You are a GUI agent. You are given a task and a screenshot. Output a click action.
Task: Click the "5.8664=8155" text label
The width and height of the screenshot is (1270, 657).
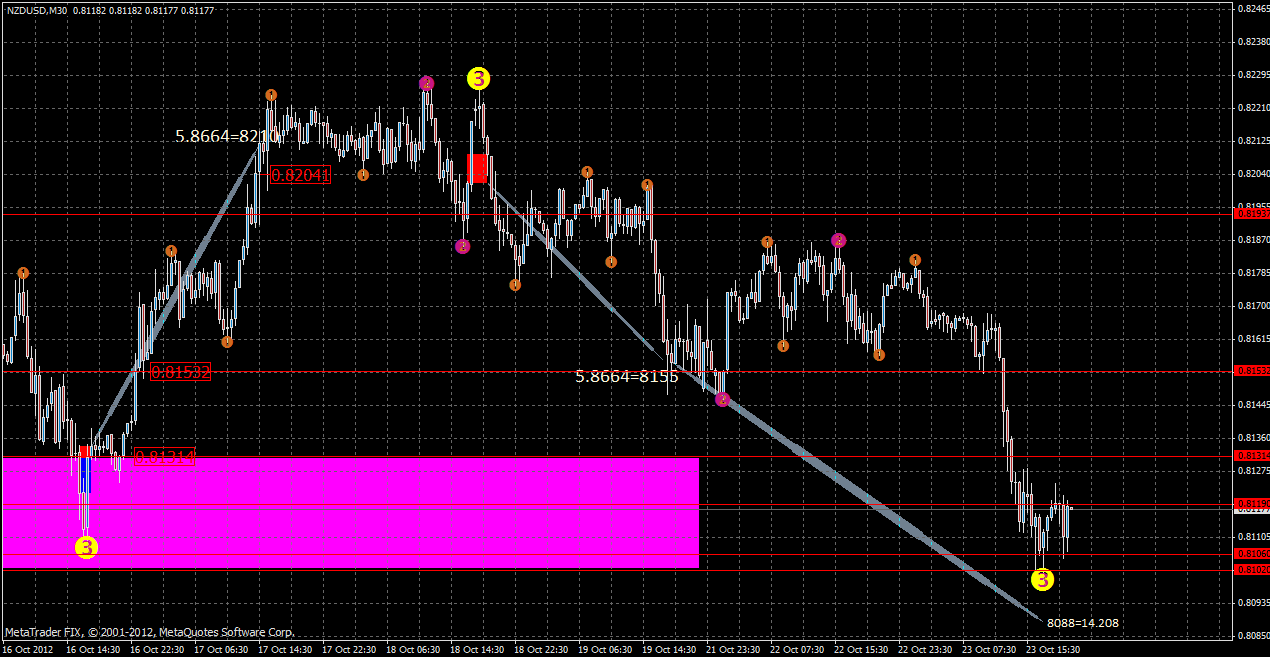(626, 378)
